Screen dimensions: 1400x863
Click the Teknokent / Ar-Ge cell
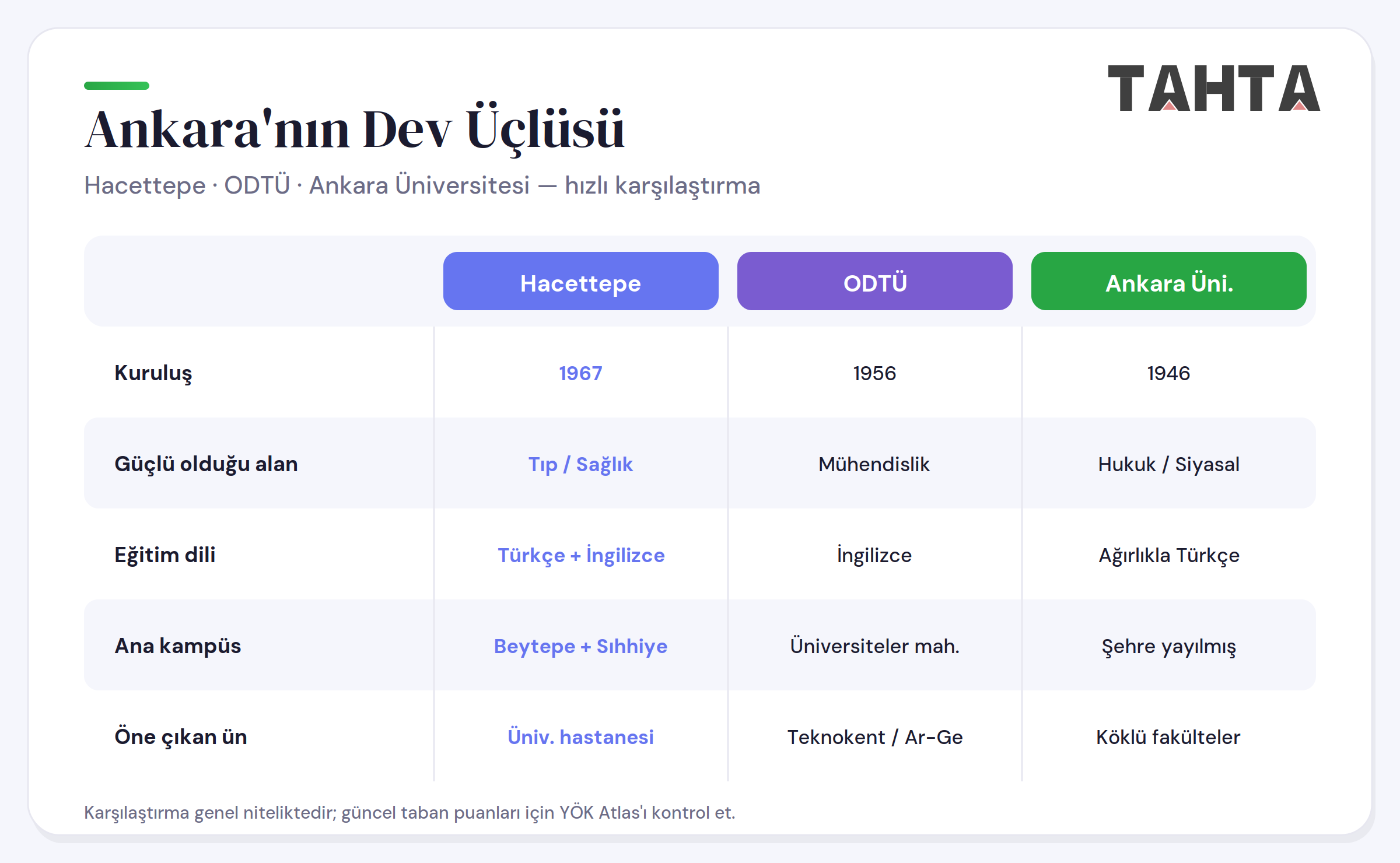[x=875, y=737]
